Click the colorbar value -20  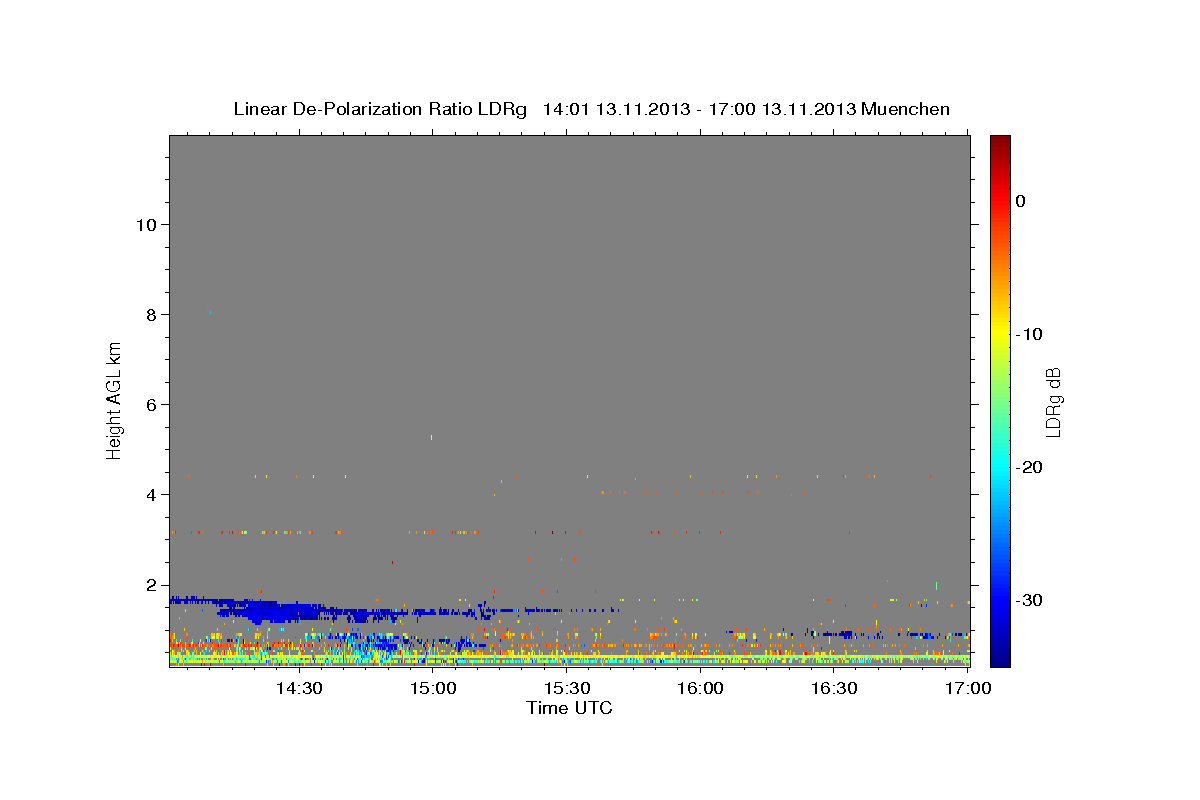point(1030,467)
